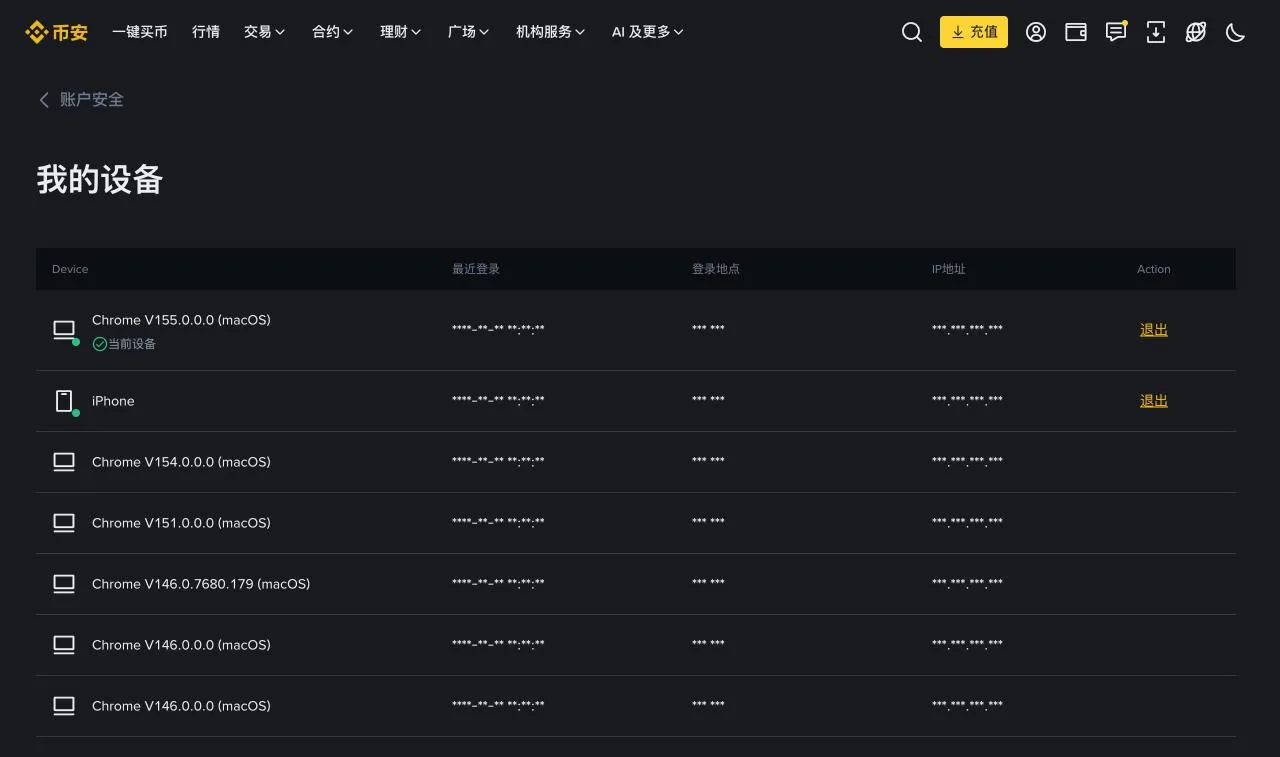This screenshot has height=757, width=1280.
Task: Expand the 合约 dropdown menu
Action: tap(332, 32)
